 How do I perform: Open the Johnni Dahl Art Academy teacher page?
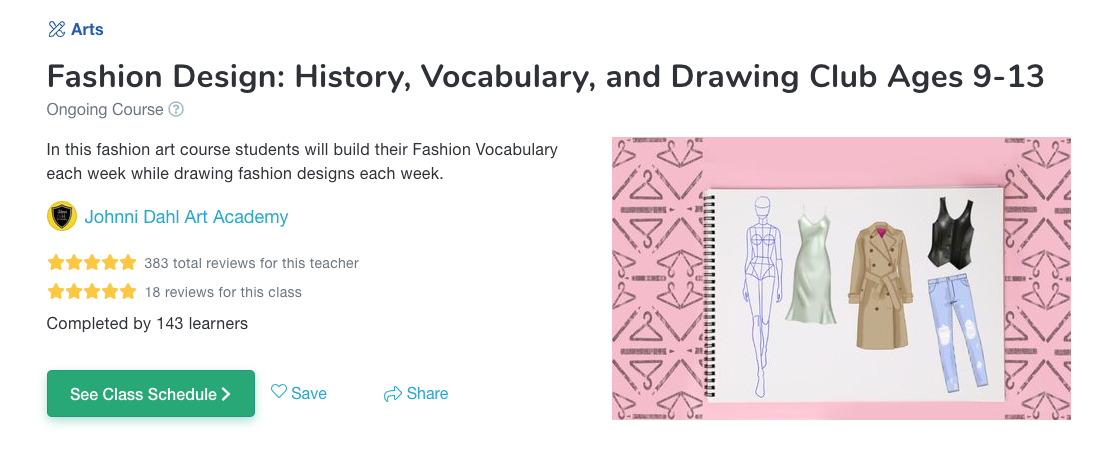tap(186, 216)
